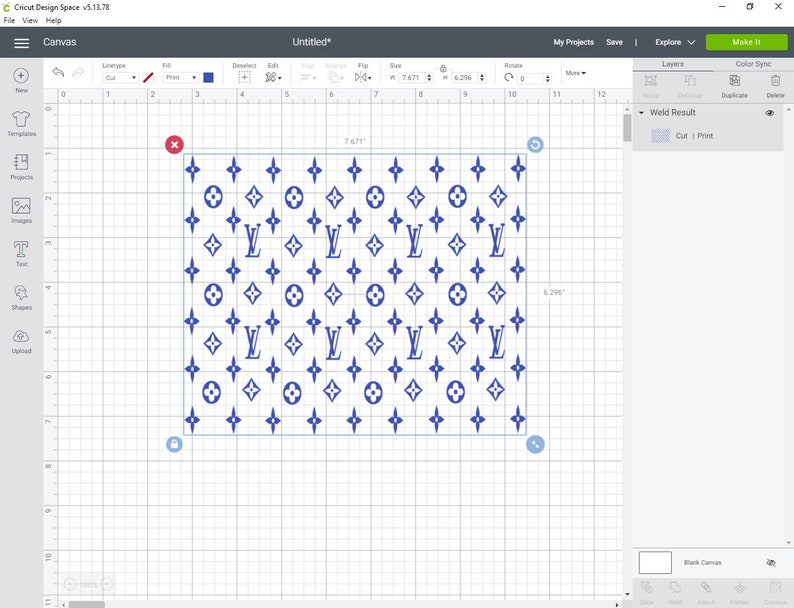The height and width of the screenshot is (608, 794).
Task: Select the Text tool
Action: pos(21,250)
